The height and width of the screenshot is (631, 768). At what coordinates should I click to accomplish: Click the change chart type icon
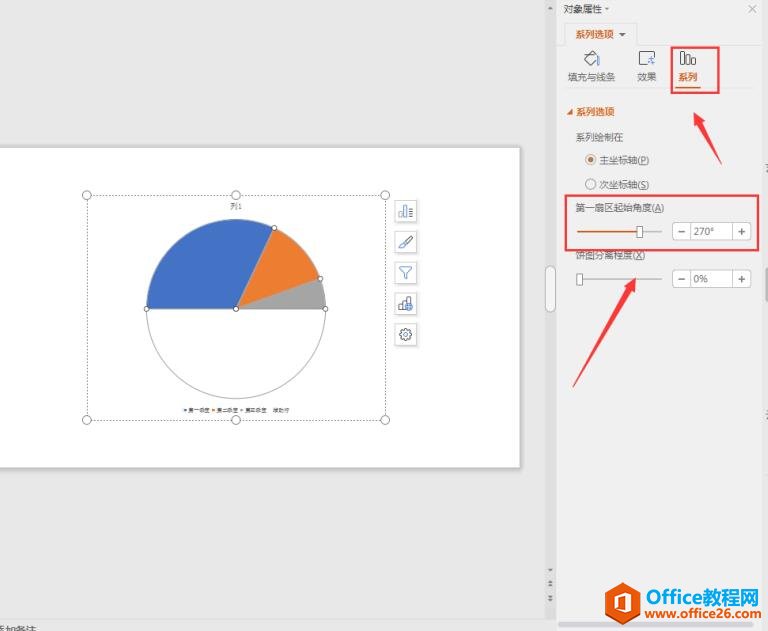(406, 304)
